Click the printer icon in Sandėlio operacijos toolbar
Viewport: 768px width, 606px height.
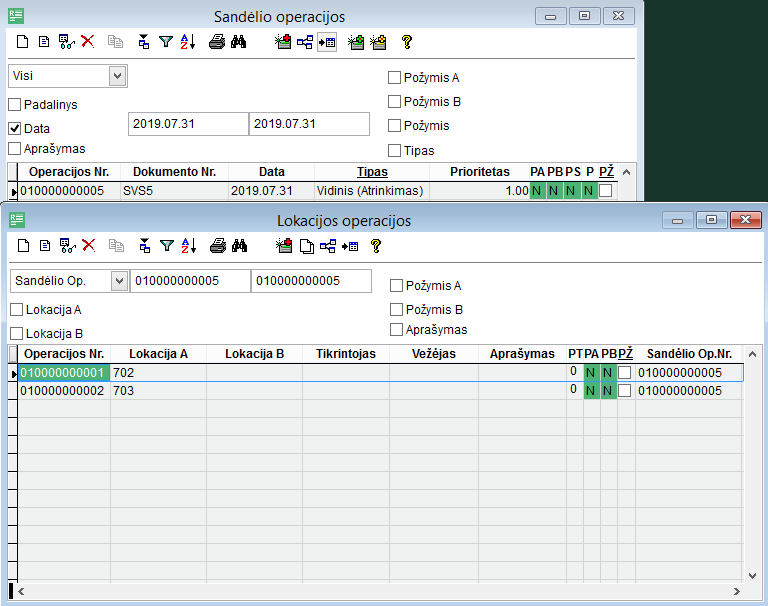[216, 42]
